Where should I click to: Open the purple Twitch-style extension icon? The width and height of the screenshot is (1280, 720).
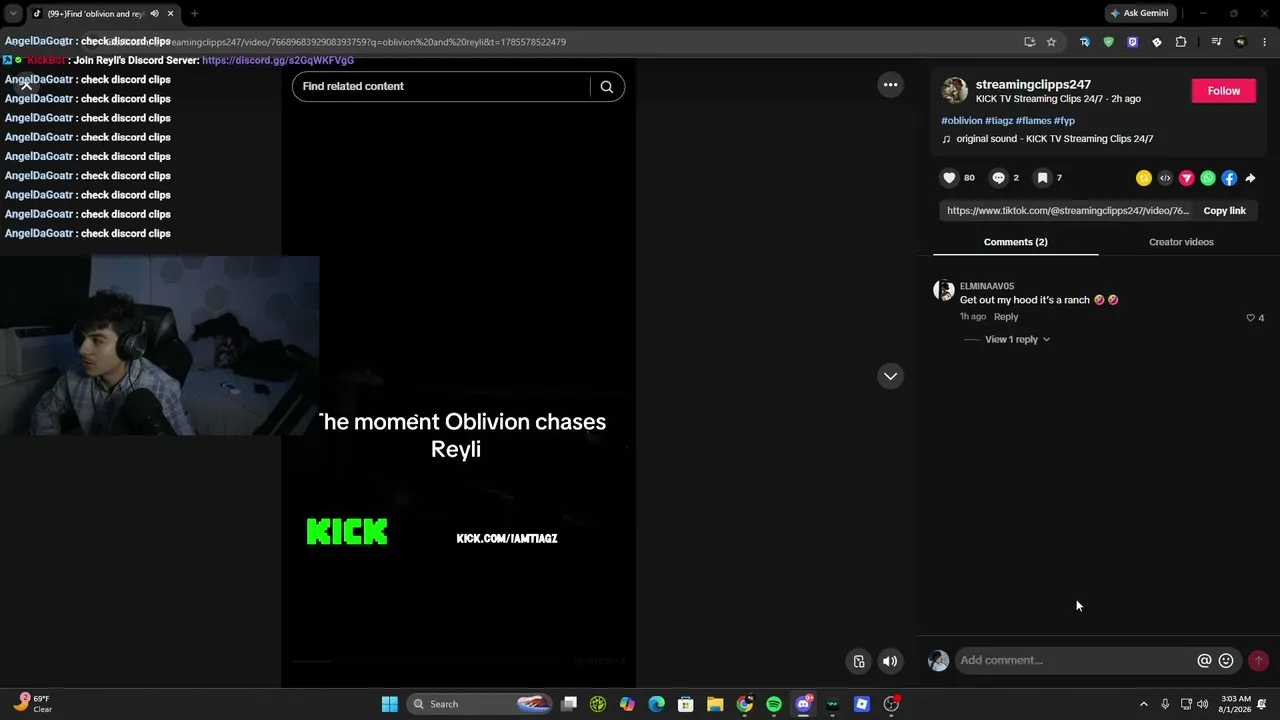1132,42
